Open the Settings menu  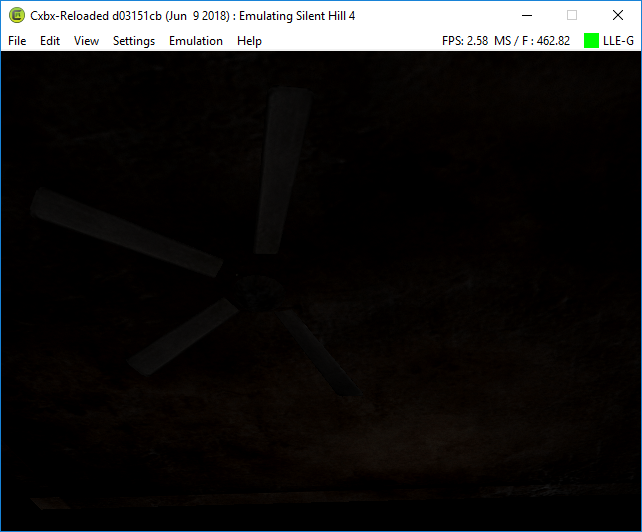tap(134, 41)
